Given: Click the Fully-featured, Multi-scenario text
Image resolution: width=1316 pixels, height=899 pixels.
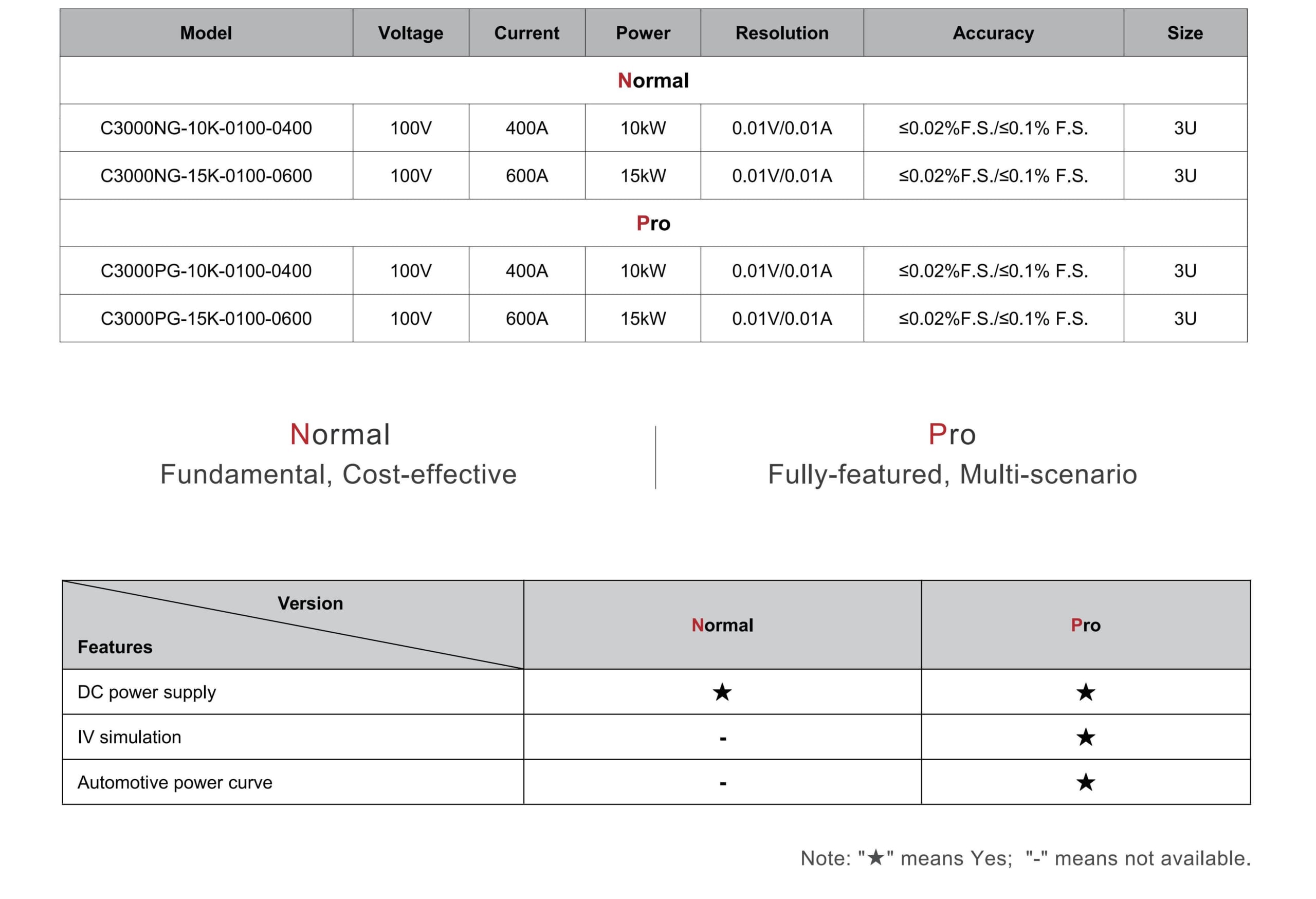Looking at the screenshot, I should [952, 474].
